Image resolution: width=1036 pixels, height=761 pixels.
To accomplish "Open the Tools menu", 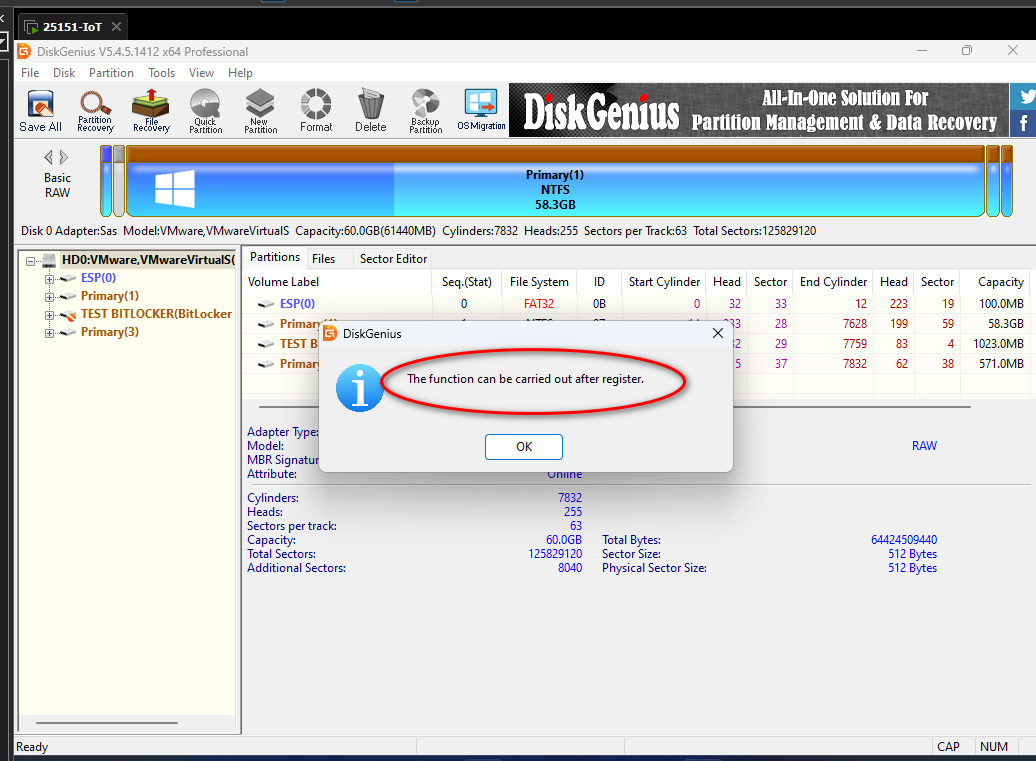I will coord(161,73).
